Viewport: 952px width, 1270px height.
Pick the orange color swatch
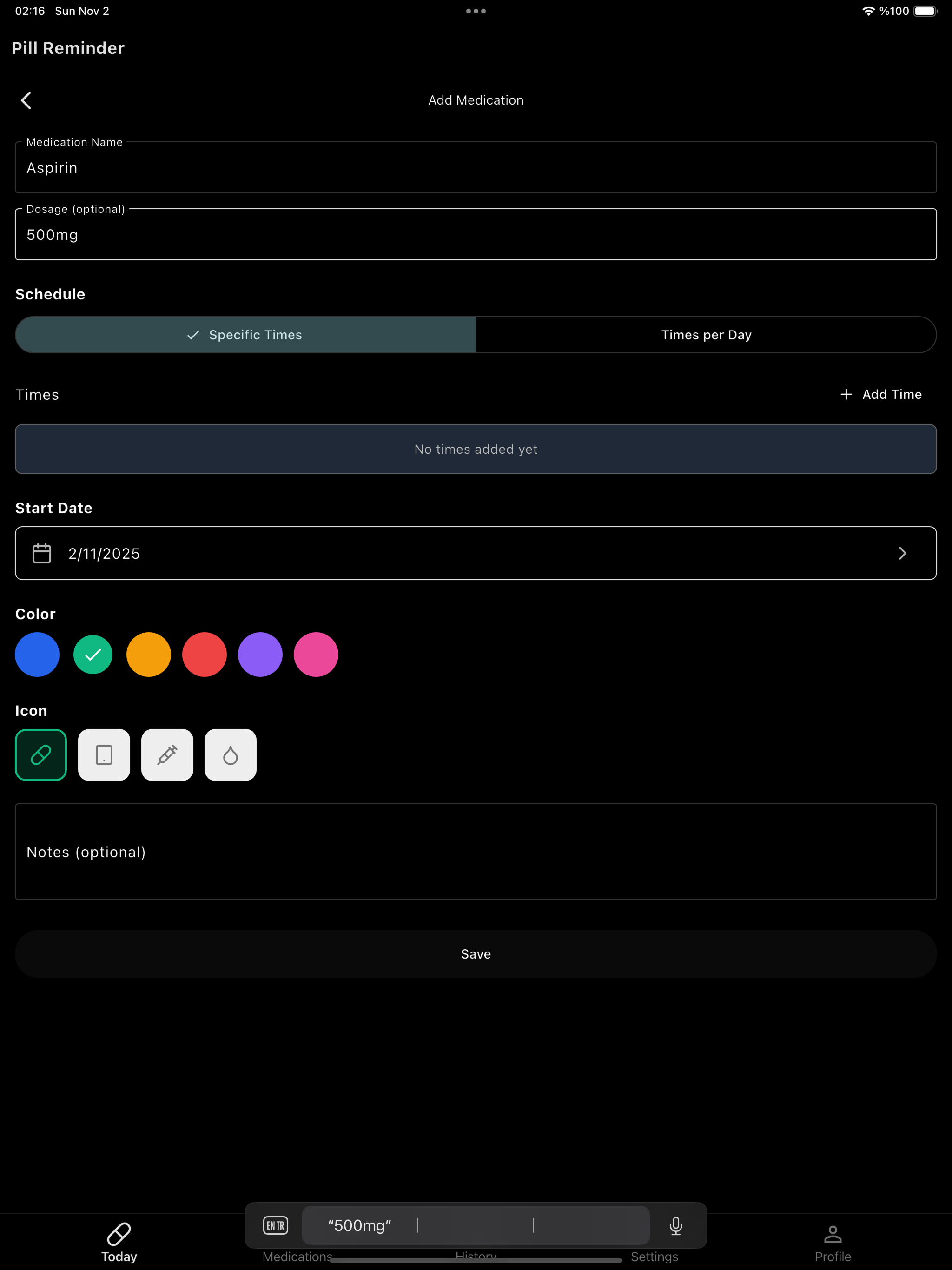click(149, 655)
